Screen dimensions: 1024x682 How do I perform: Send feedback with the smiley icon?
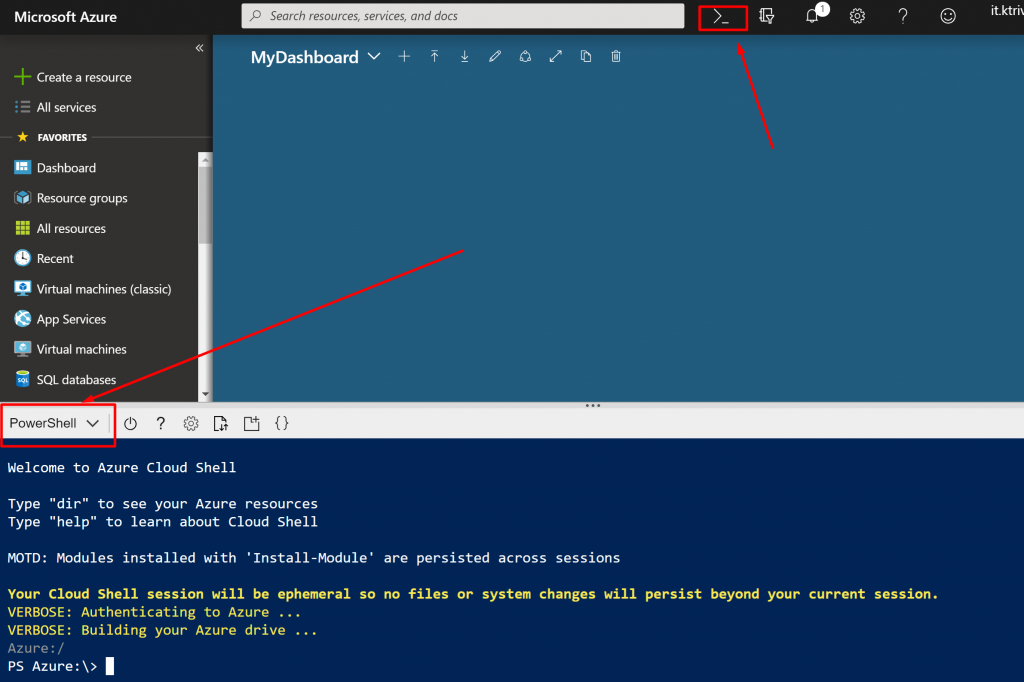point(948,16)
